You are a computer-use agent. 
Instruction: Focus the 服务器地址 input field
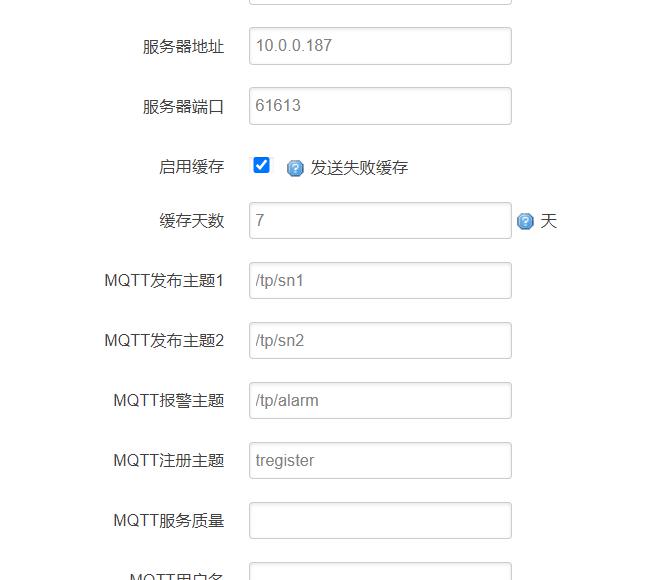point(380,46)
